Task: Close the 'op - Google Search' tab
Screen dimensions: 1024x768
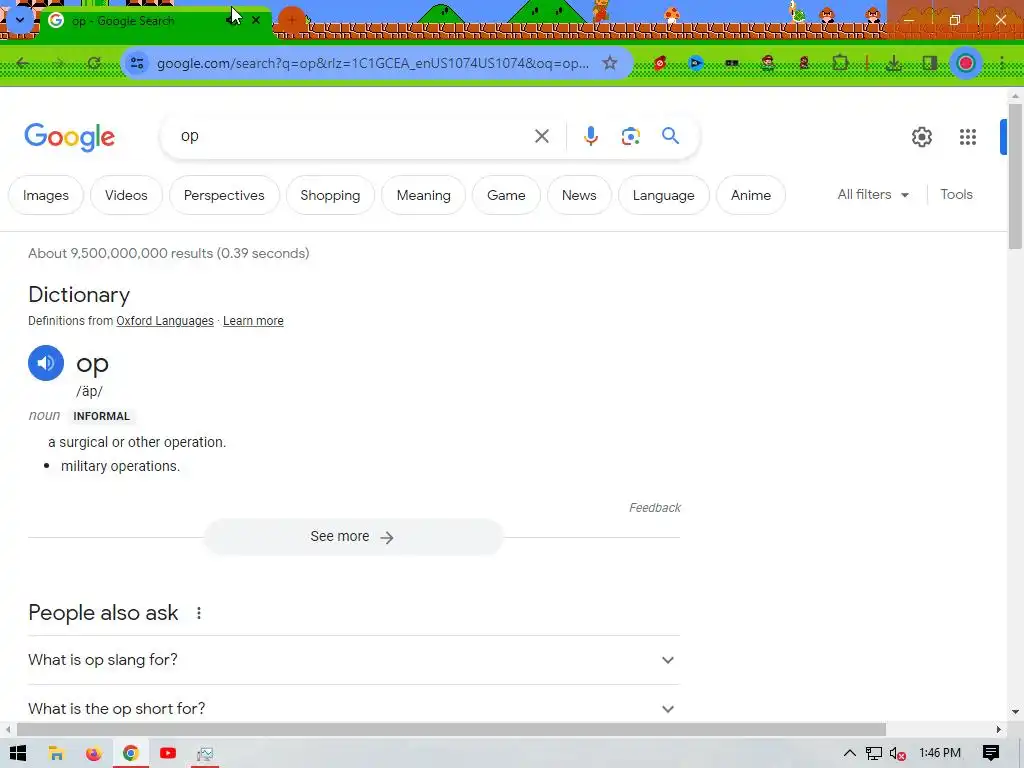Action: pyautogui.click(x=256, y=20)
